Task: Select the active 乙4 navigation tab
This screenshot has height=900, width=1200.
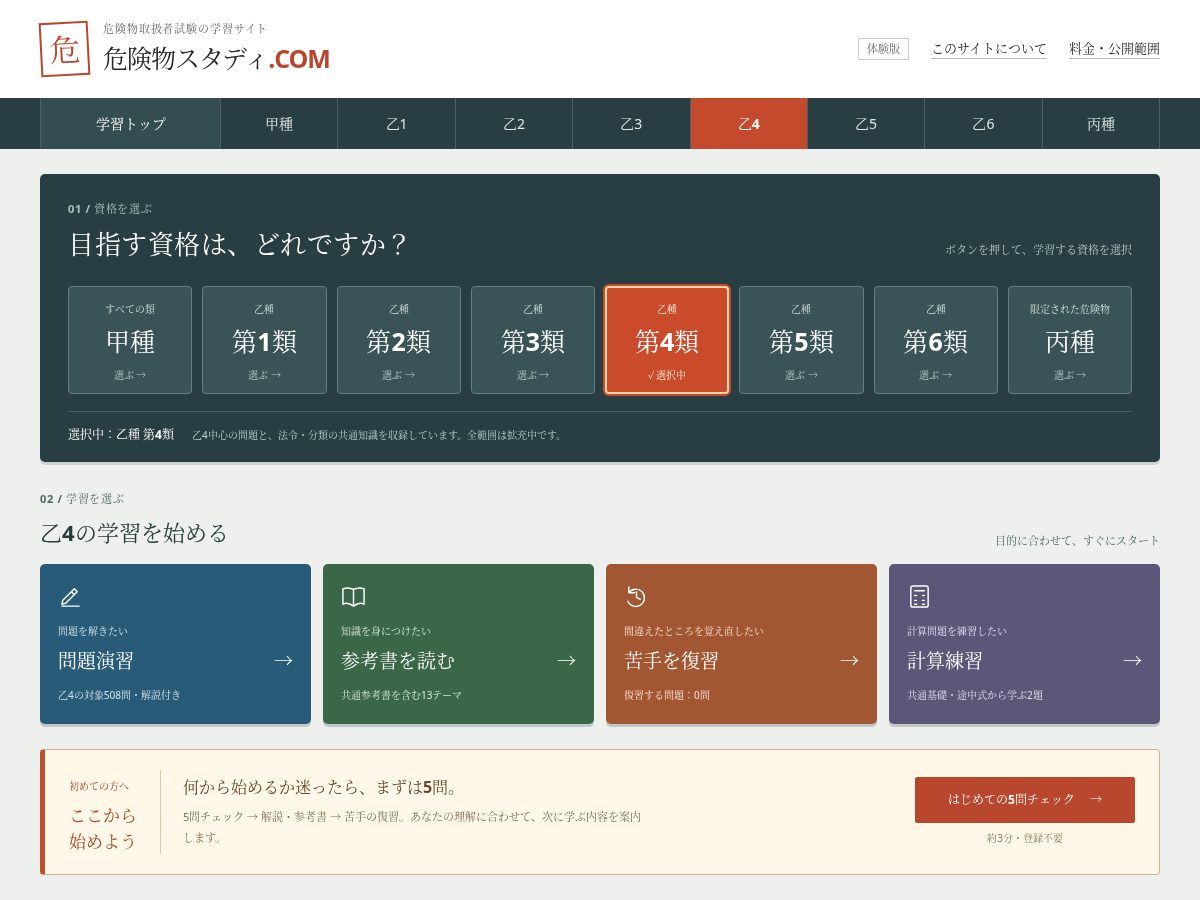Action: click(x=749, y=124)
